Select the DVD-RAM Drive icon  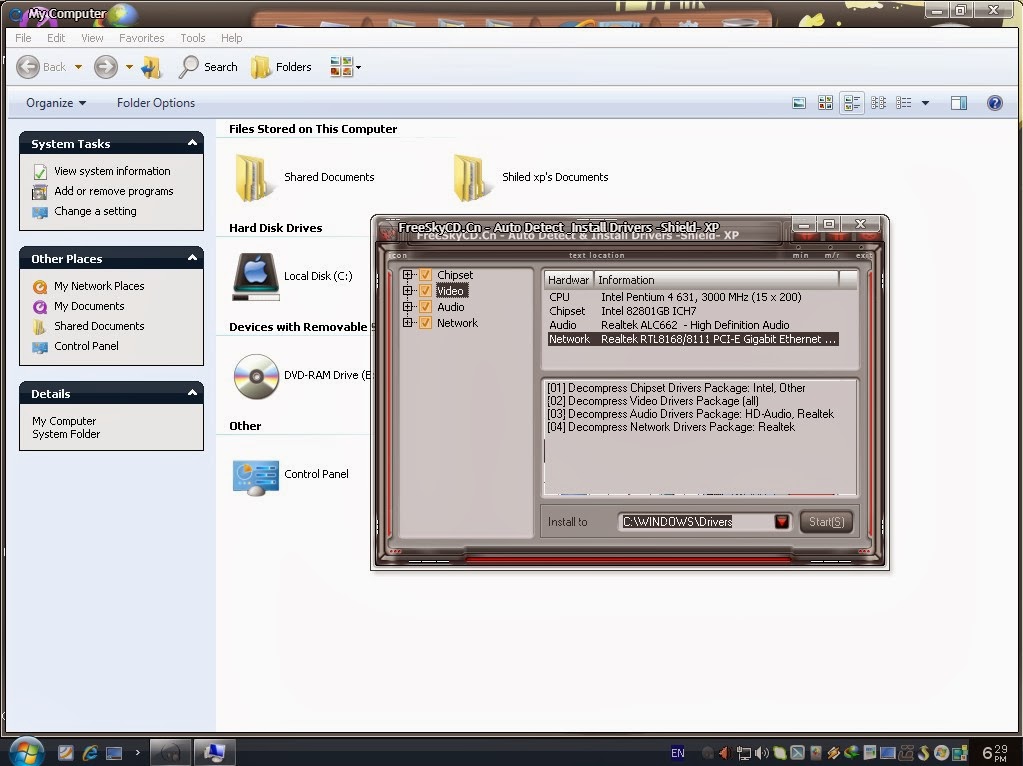coord(256,376)
